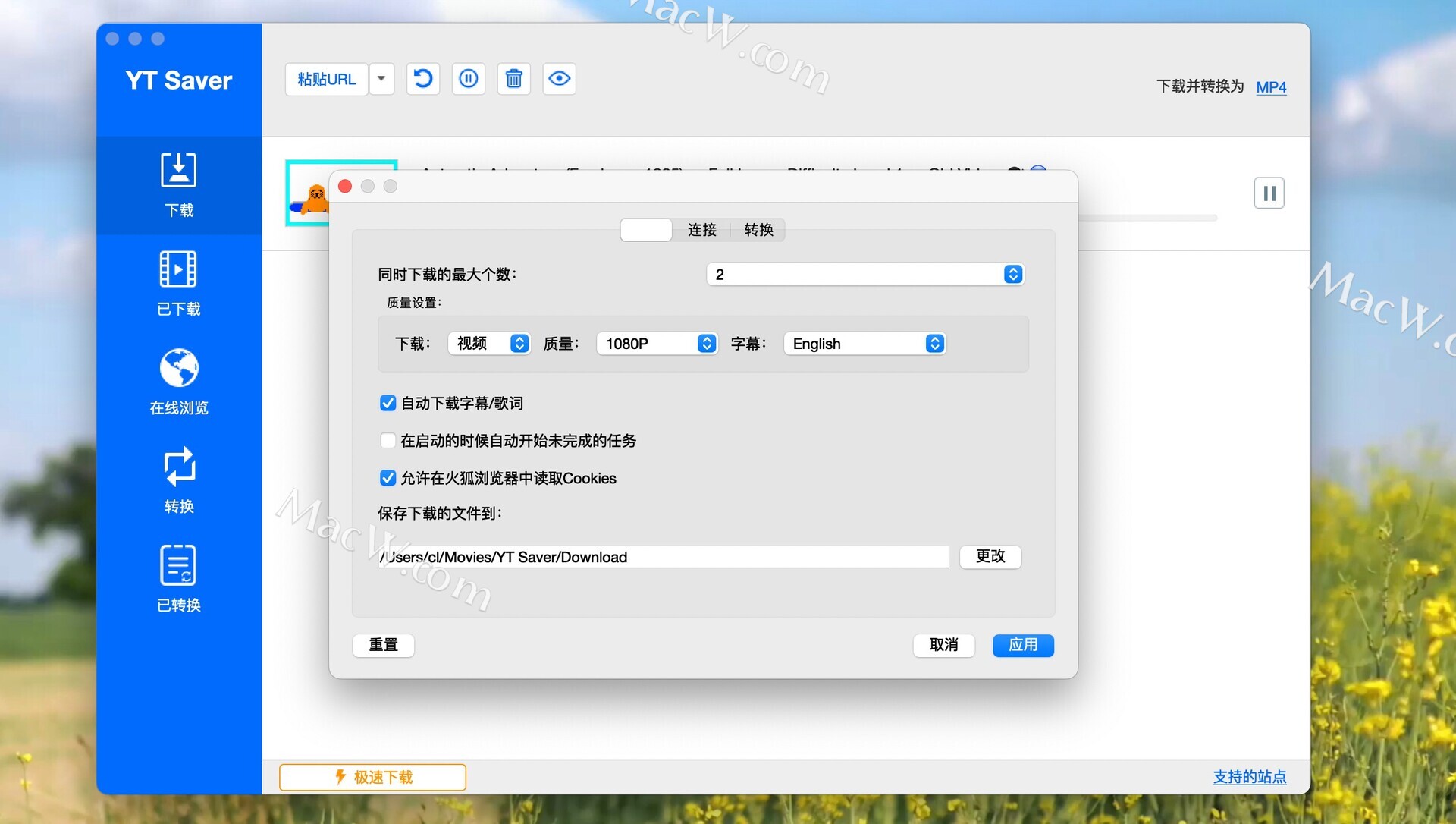This screenshot has width=1456, height=824.
Task: Open the 已下载 downloaded list
Action: pos(179,284)
